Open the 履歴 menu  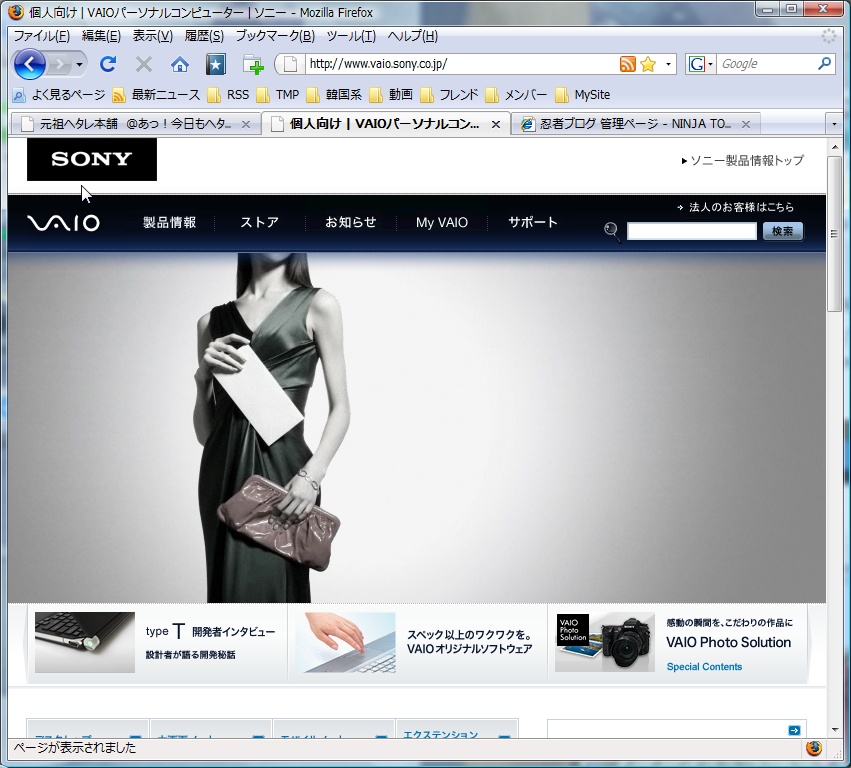pos(204,36)
